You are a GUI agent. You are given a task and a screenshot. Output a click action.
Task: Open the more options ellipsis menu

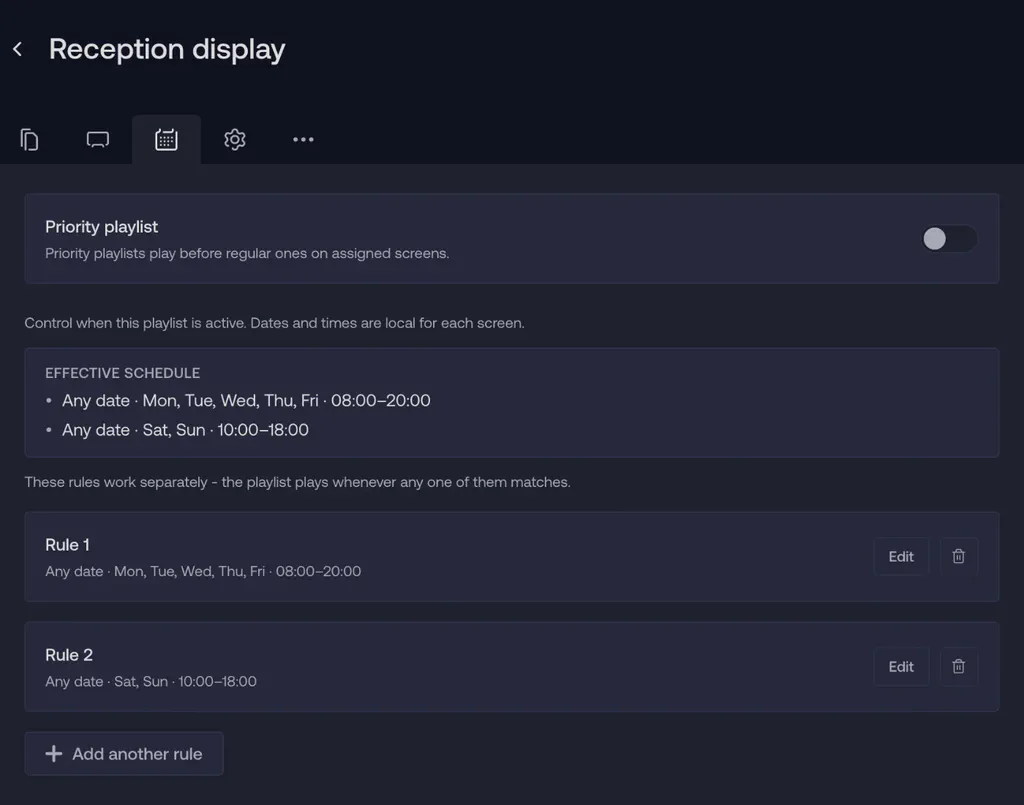pyautogui.click(x=303, y=140)
